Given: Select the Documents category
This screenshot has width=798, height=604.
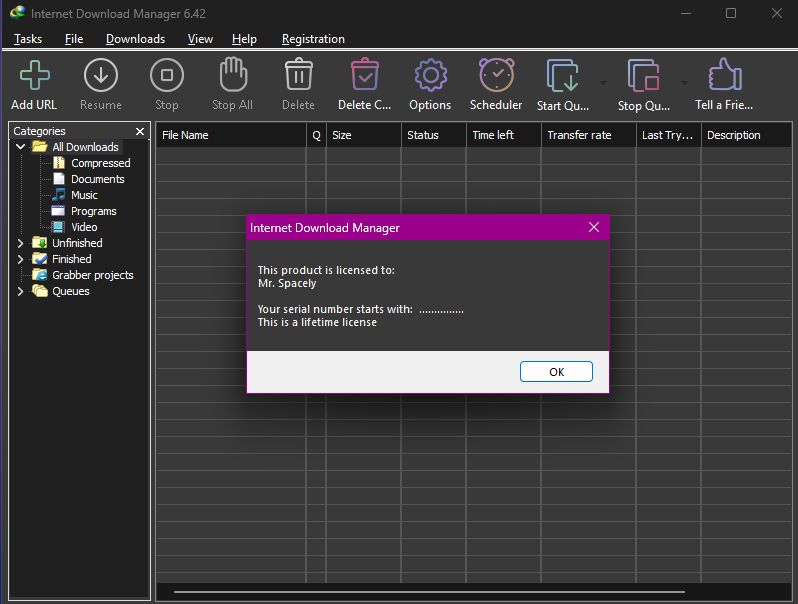Looking at the screenshot, I should coord(98,179).
